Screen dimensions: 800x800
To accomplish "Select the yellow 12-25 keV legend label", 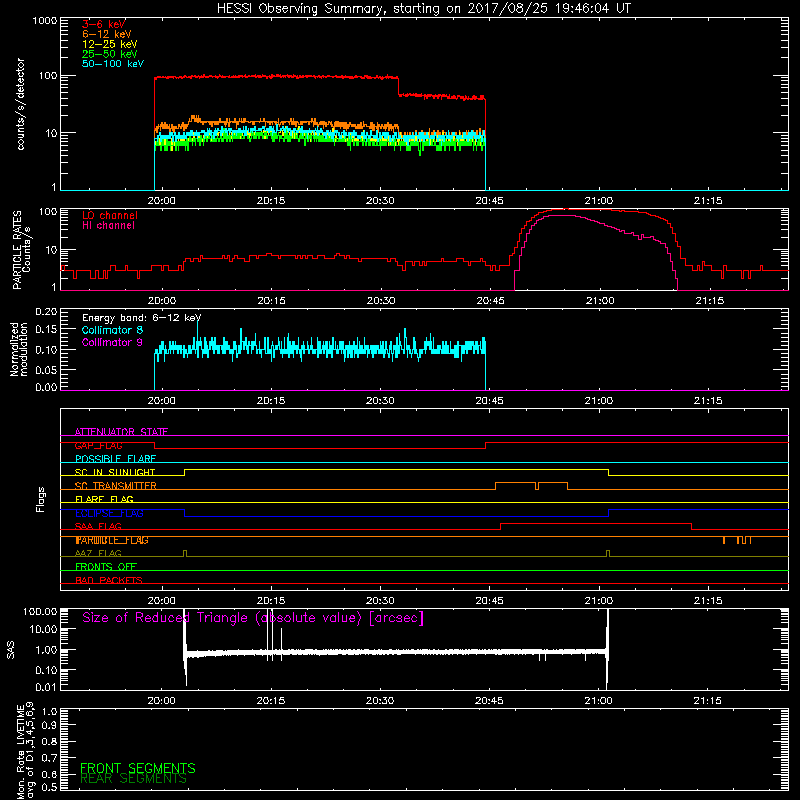I will (x=110, y=44).
